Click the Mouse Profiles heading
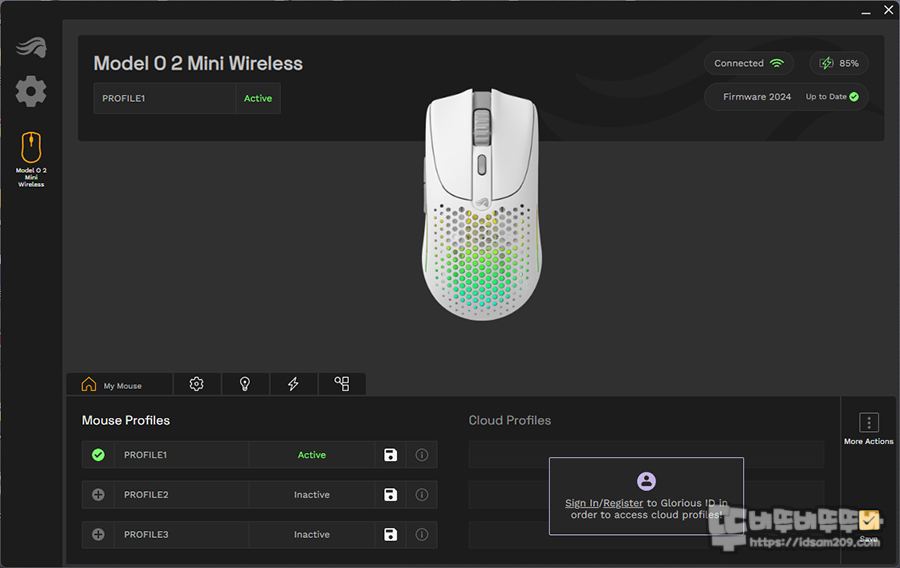Viewport: 900px width, 568px height. [x=126, y=421]
